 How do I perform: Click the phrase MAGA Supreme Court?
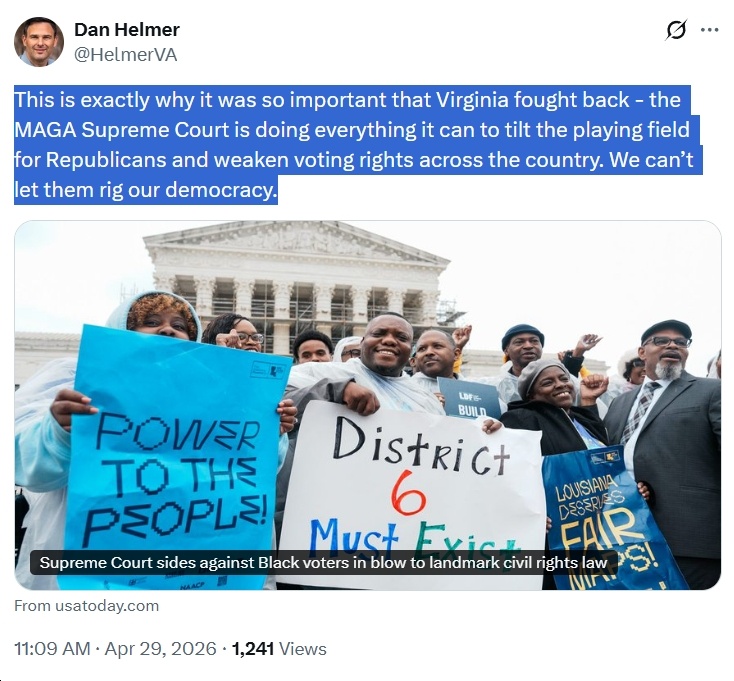point(122,130)
